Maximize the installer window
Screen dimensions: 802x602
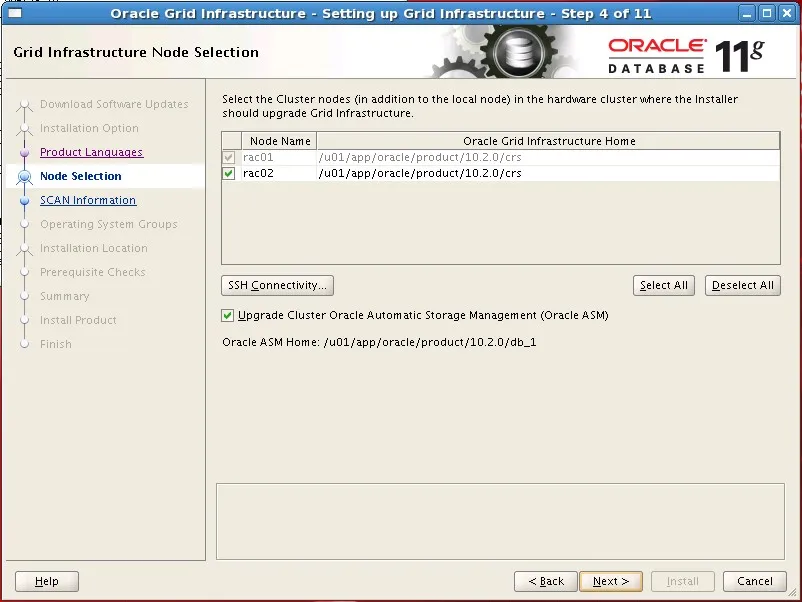[x=766, y=14]
